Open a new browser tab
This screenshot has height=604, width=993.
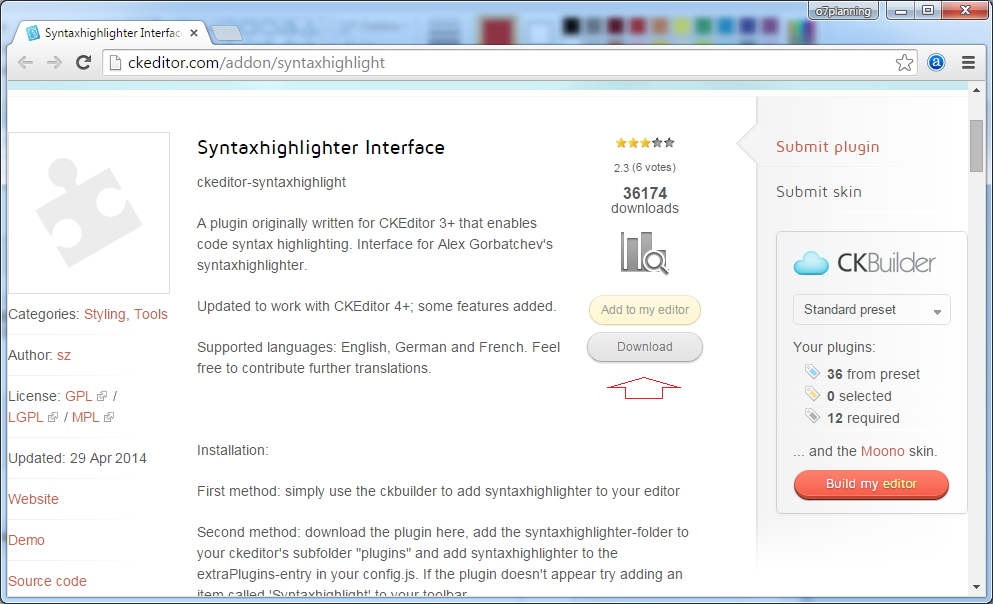point(226,33)
